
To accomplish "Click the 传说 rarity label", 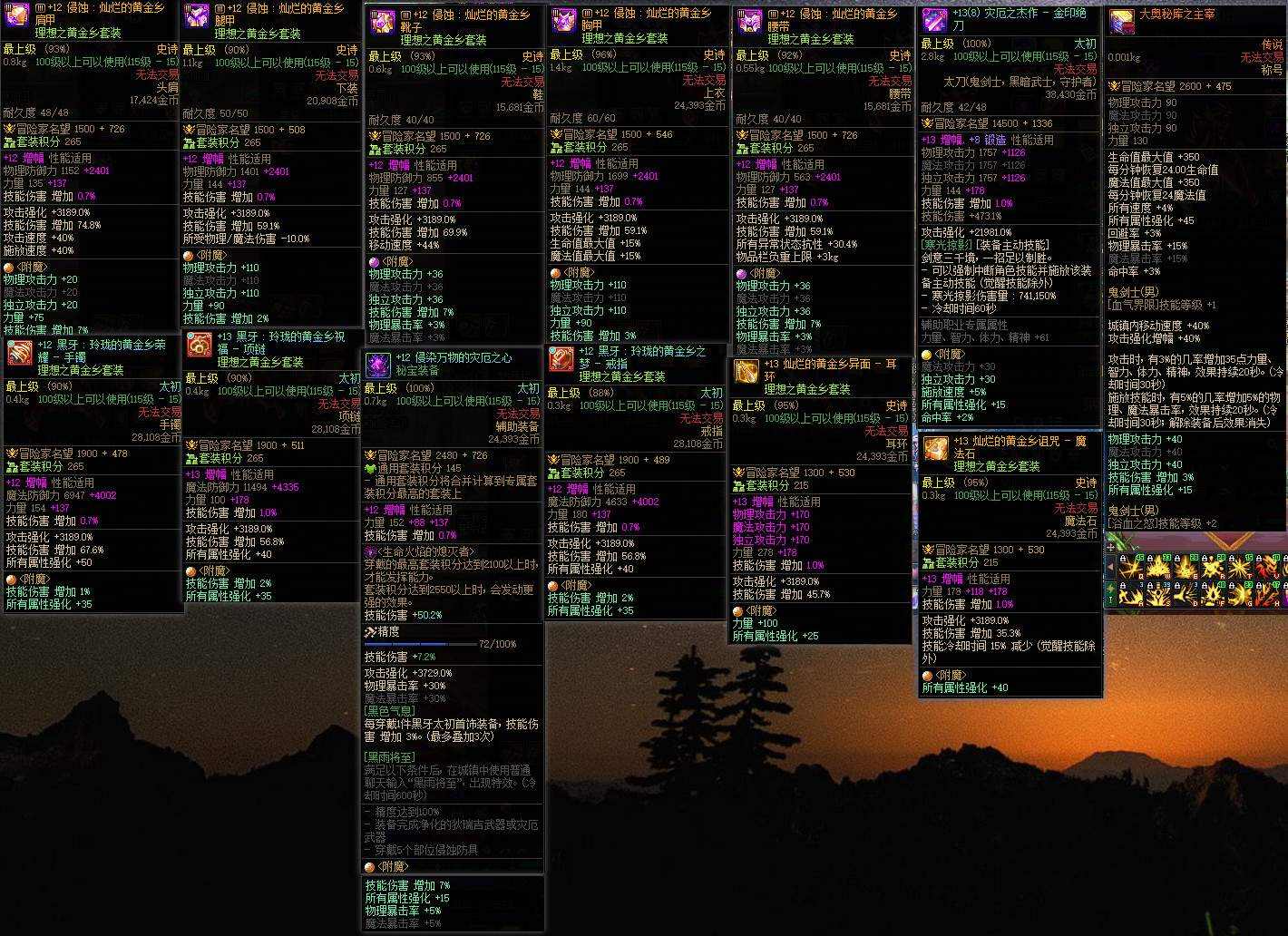I will [x=1272, y=44].
